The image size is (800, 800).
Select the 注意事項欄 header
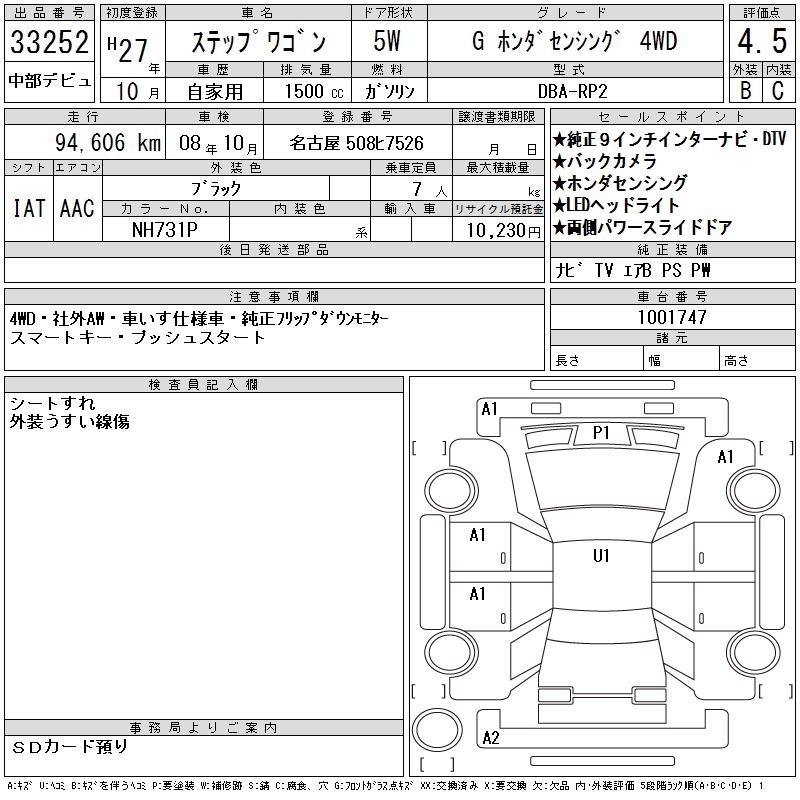(x=274, y=296)
